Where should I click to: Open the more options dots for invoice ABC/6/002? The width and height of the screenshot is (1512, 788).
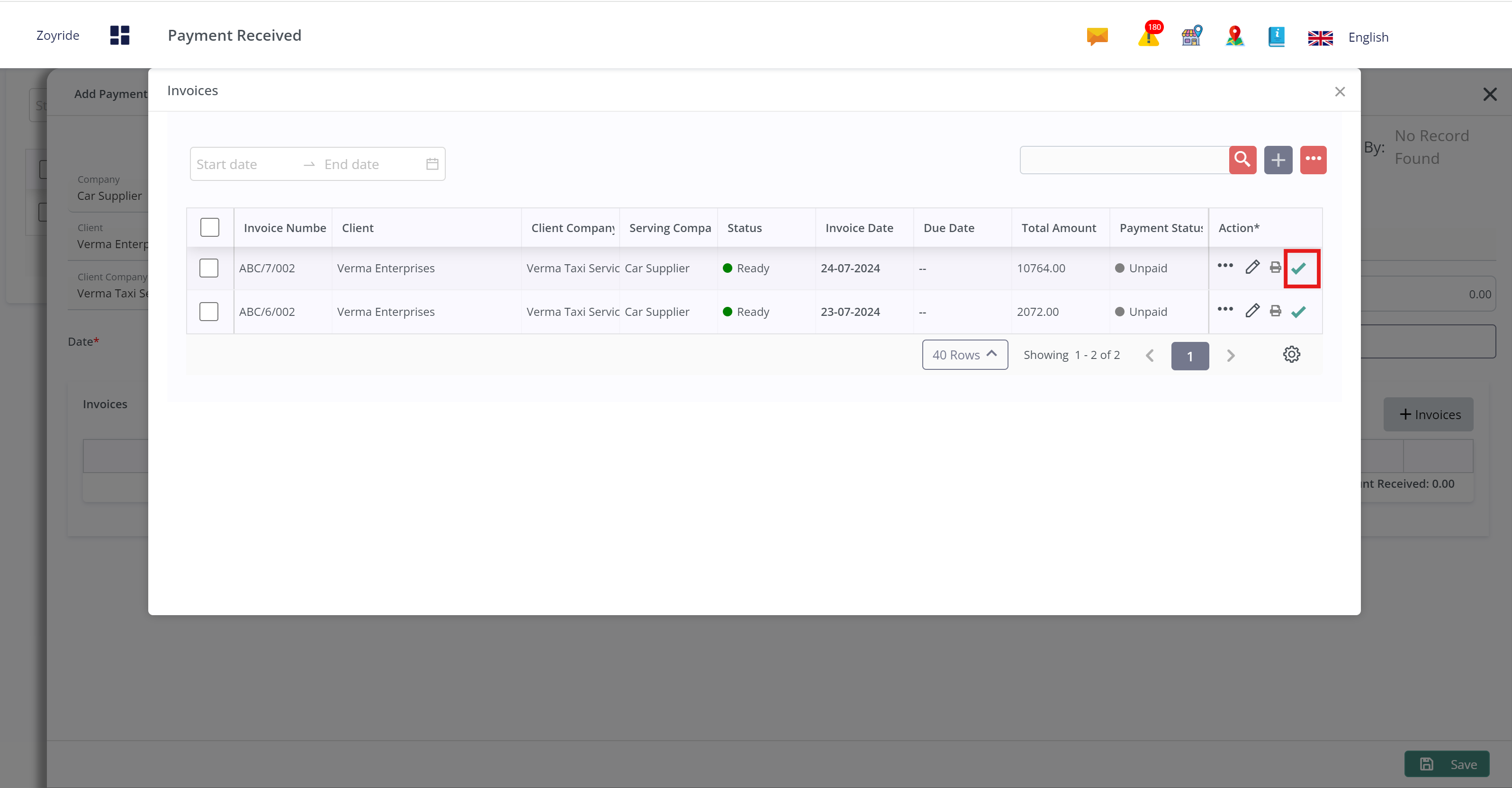1225,309
